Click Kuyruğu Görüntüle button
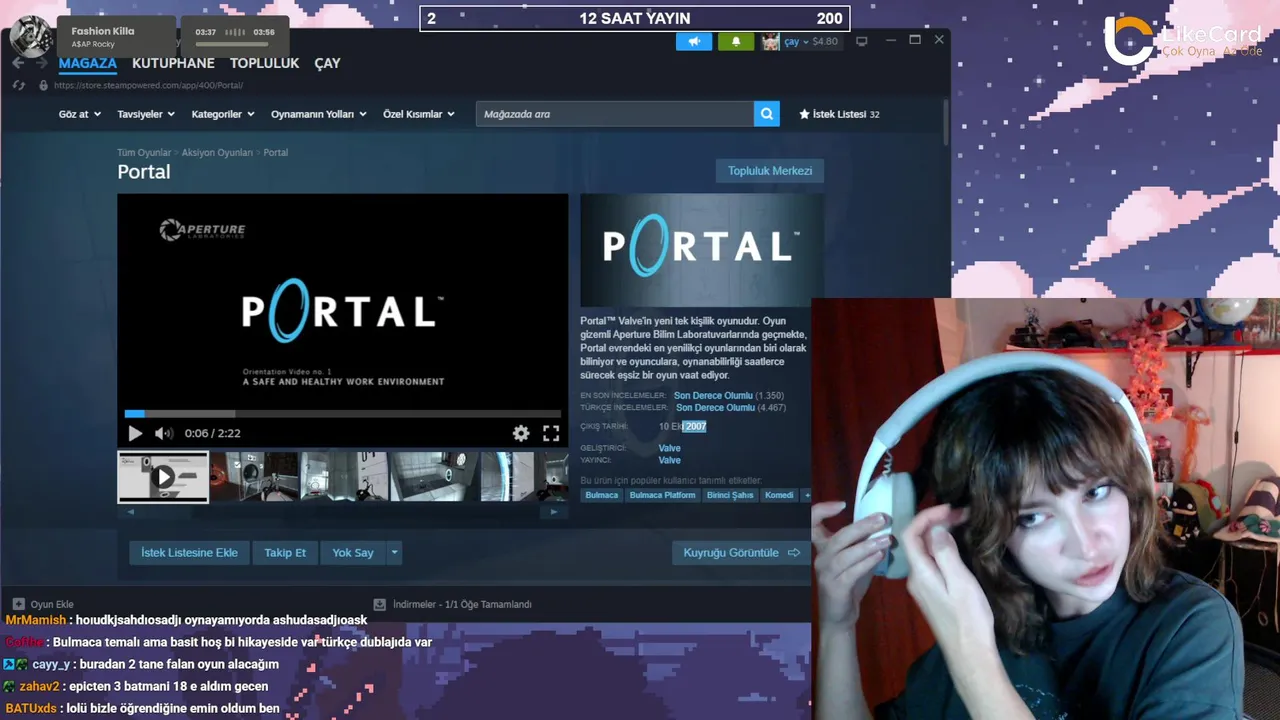This screenshot has height=720, width=1280. pos(741,552)
